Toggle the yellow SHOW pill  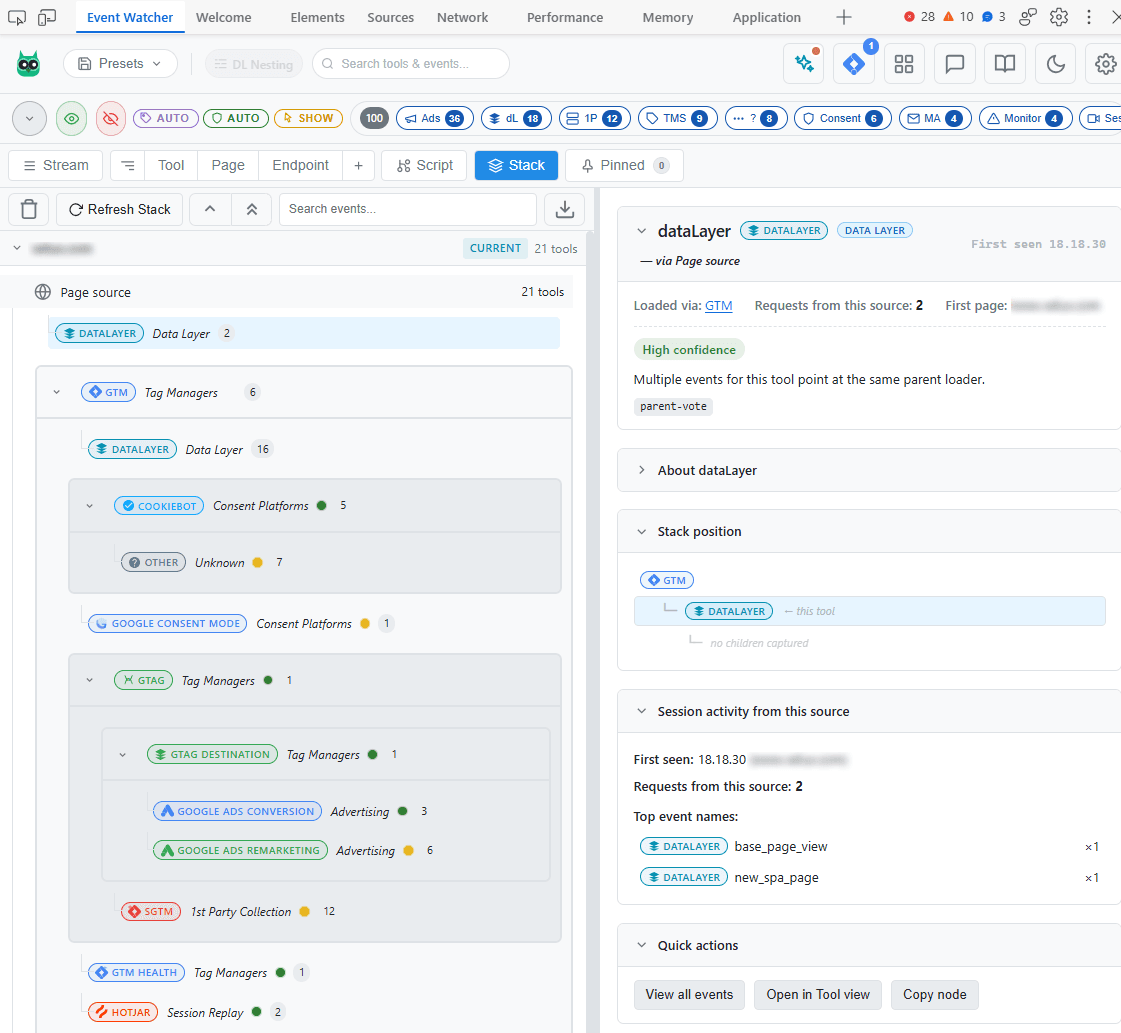point(308,118)
